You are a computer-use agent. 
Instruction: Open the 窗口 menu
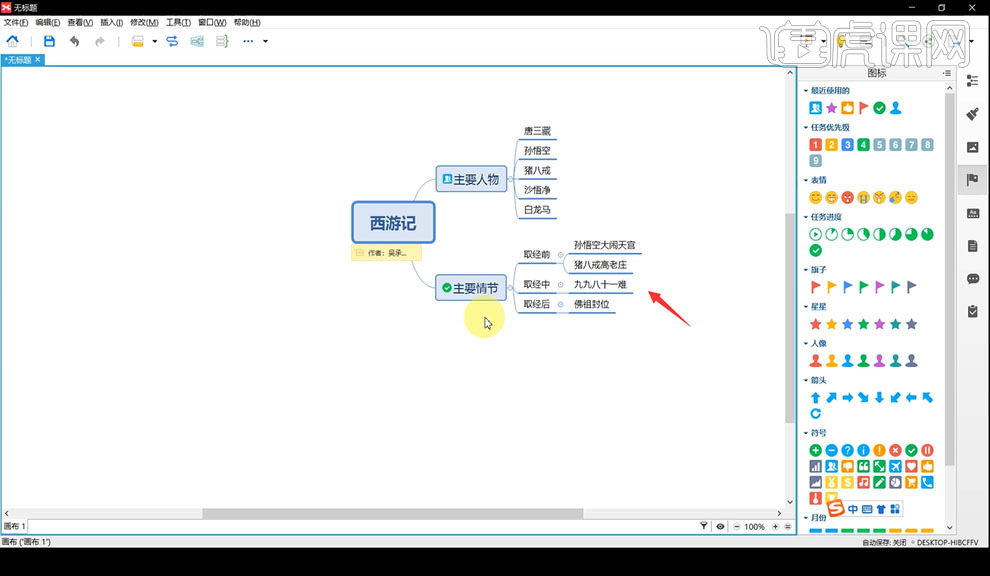click(212, 22)
